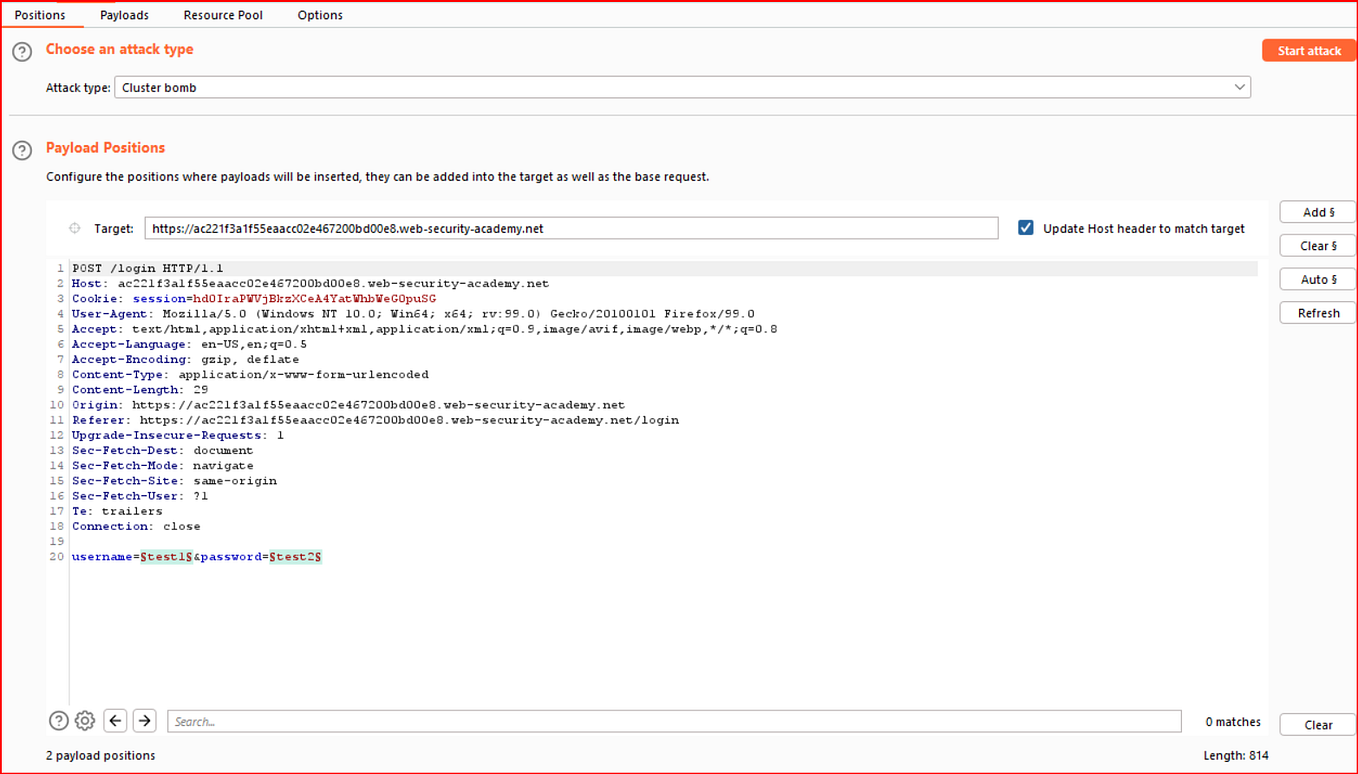
Task: Clear the search with bottom Clear button
Action: 1317,724
